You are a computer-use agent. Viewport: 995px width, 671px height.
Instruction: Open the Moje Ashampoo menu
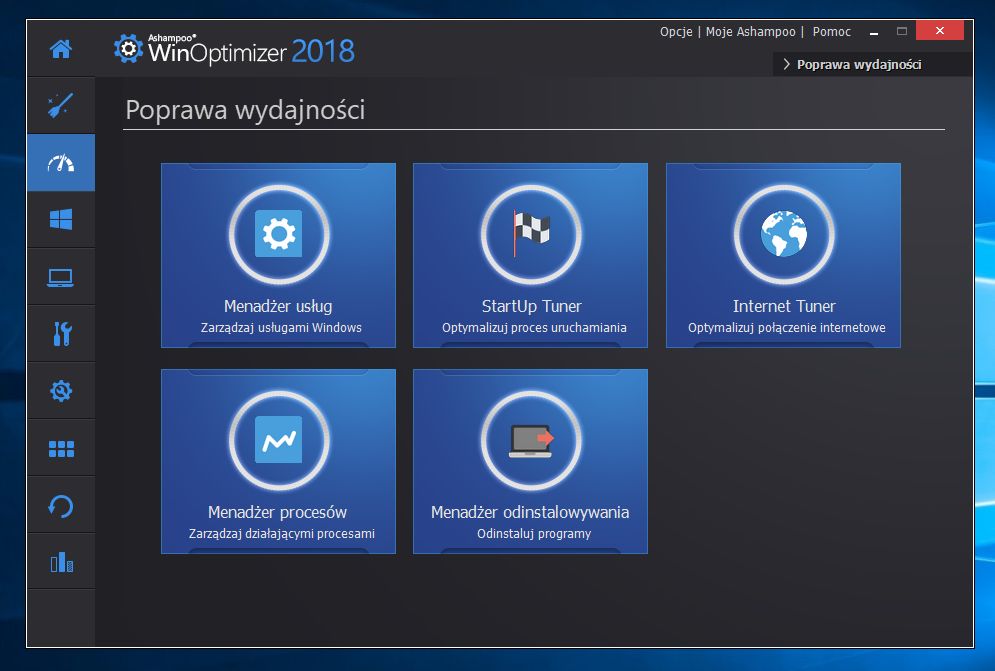pyautogui.click(x=750, y=32)
